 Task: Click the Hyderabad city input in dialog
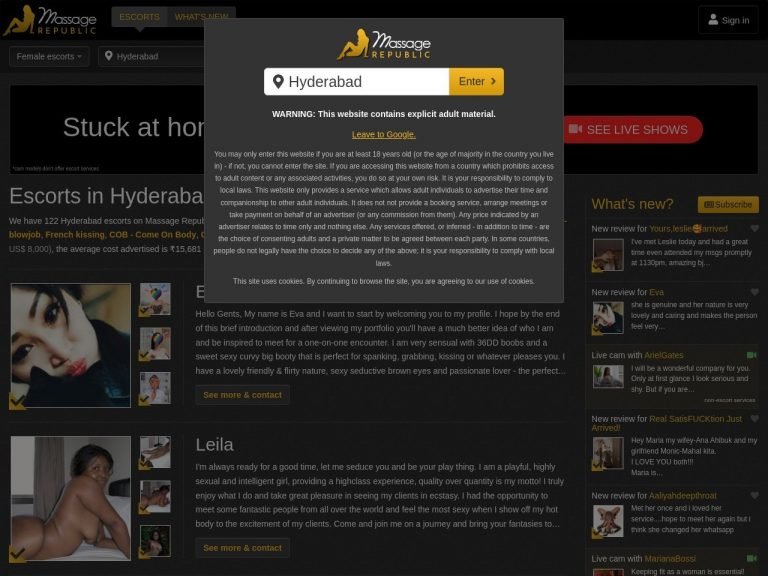coord(360,82)
